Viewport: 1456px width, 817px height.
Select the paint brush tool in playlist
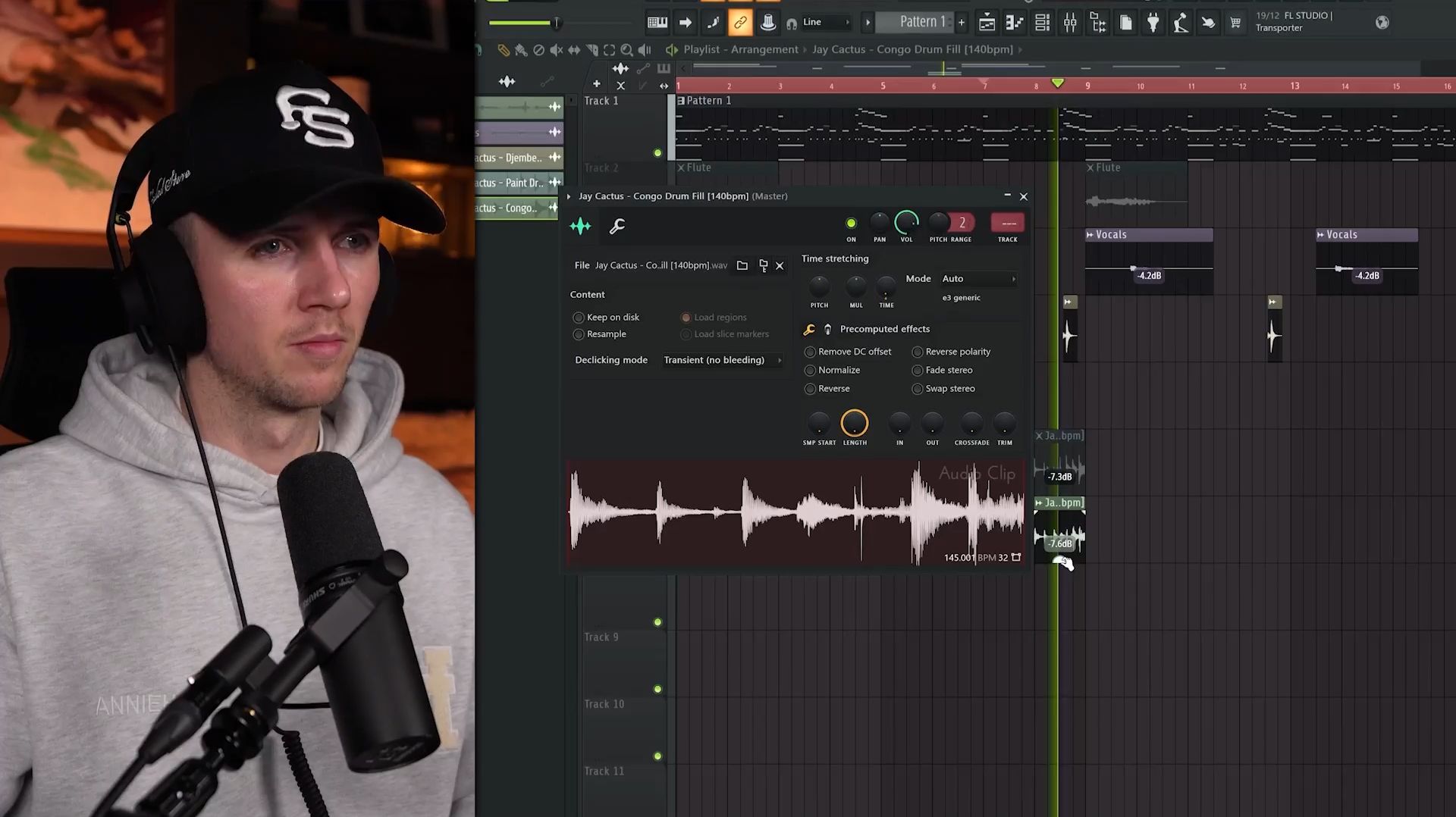tap(521, 50)
